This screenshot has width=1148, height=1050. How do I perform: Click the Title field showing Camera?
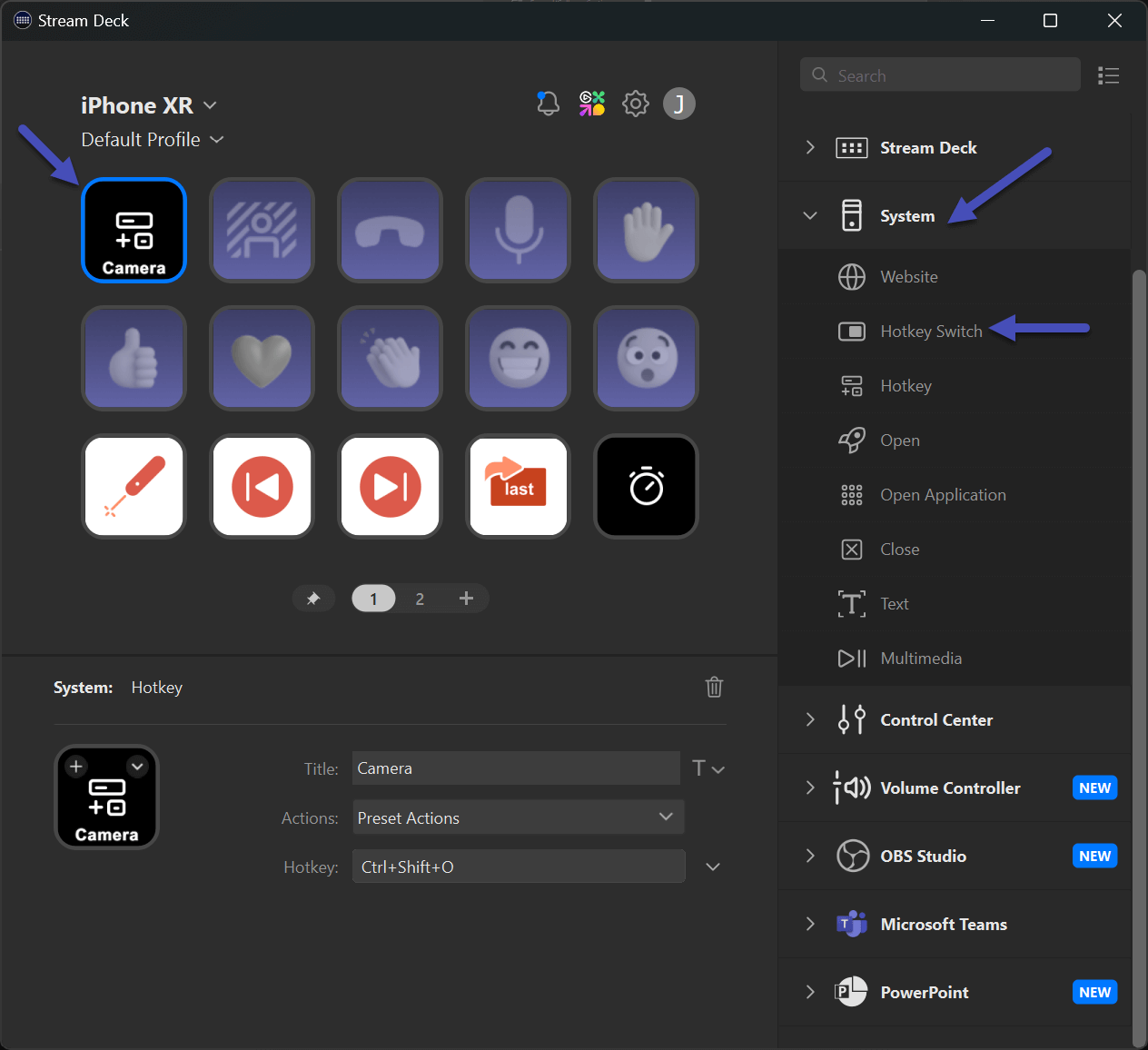click(x=515, y=768)
